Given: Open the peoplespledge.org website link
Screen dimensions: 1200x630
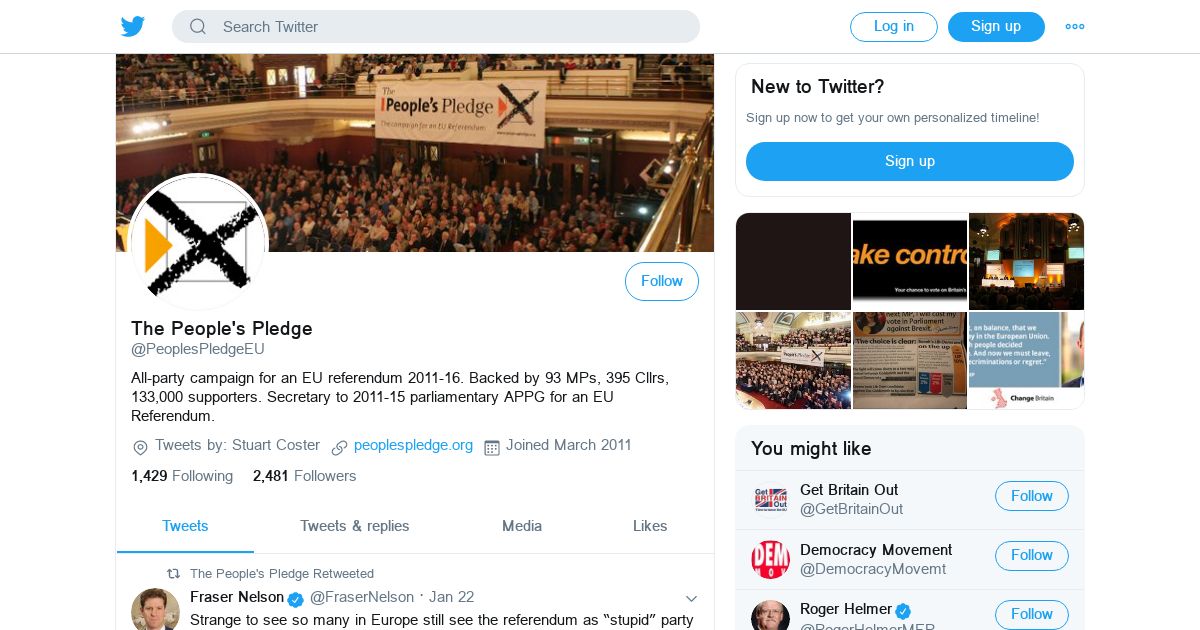Looking at the screenshot, I should (413, 445).
